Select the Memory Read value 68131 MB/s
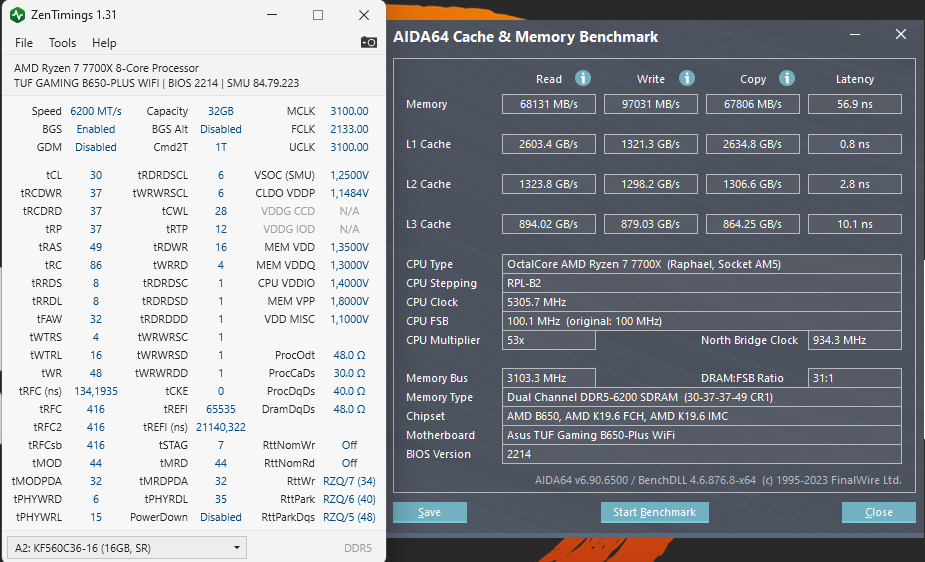The height and width of the screenshot is (562, 925). (549, 104)
